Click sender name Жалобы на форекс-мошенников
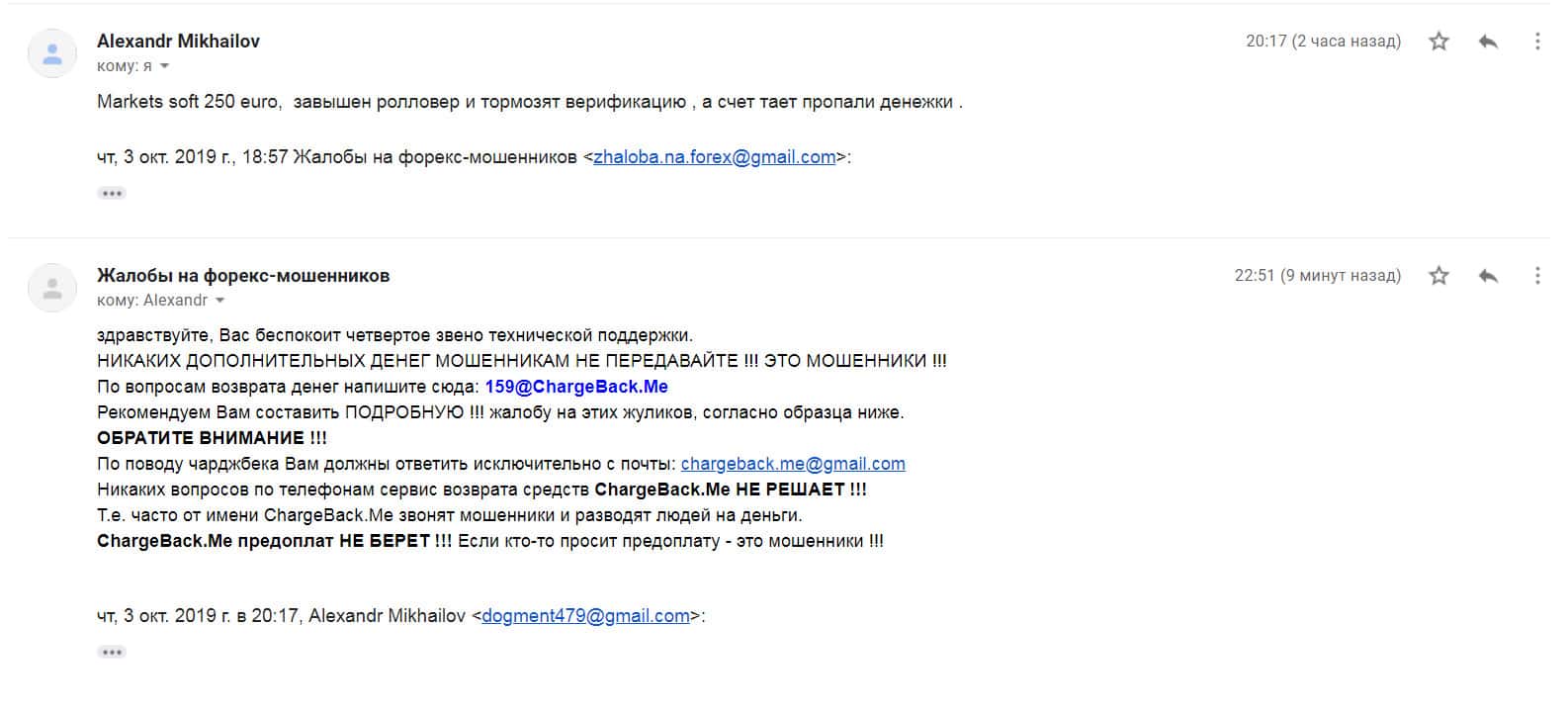The width and height of the screenshot is (1568, 713). [x=243, y=276]
